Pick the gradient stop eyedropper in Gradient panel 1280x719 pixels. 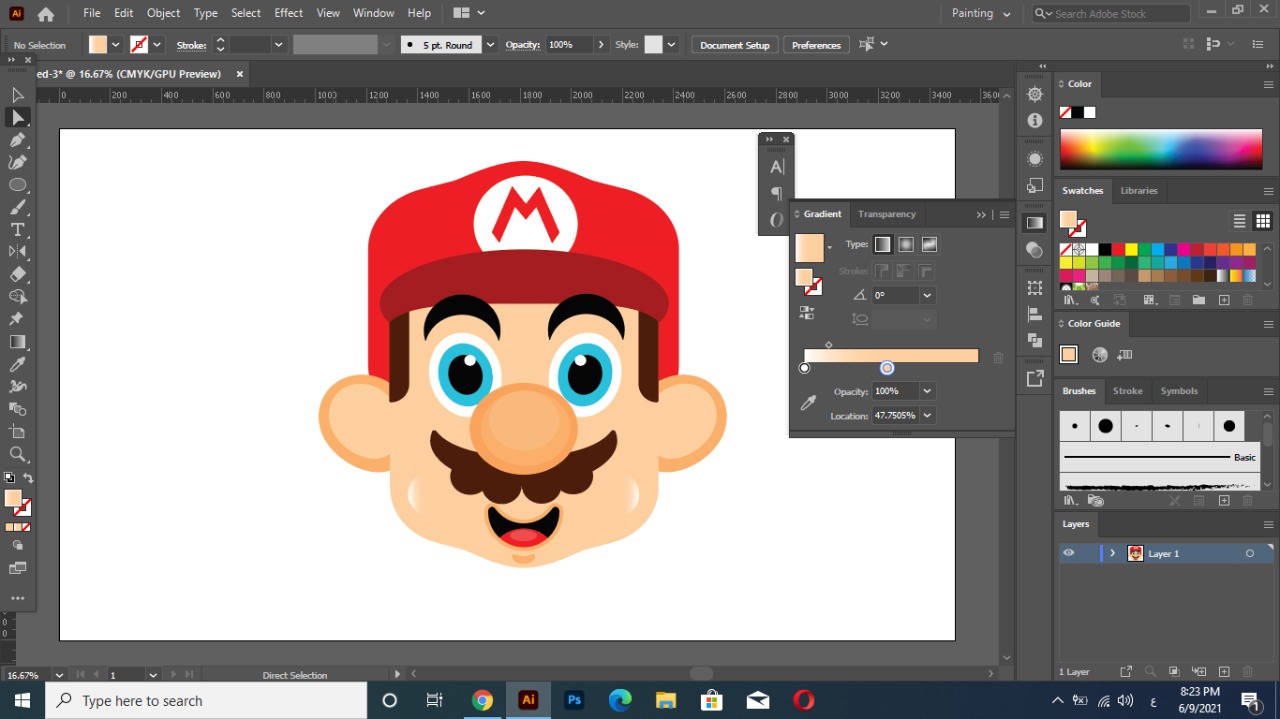[x=808, y=402]
